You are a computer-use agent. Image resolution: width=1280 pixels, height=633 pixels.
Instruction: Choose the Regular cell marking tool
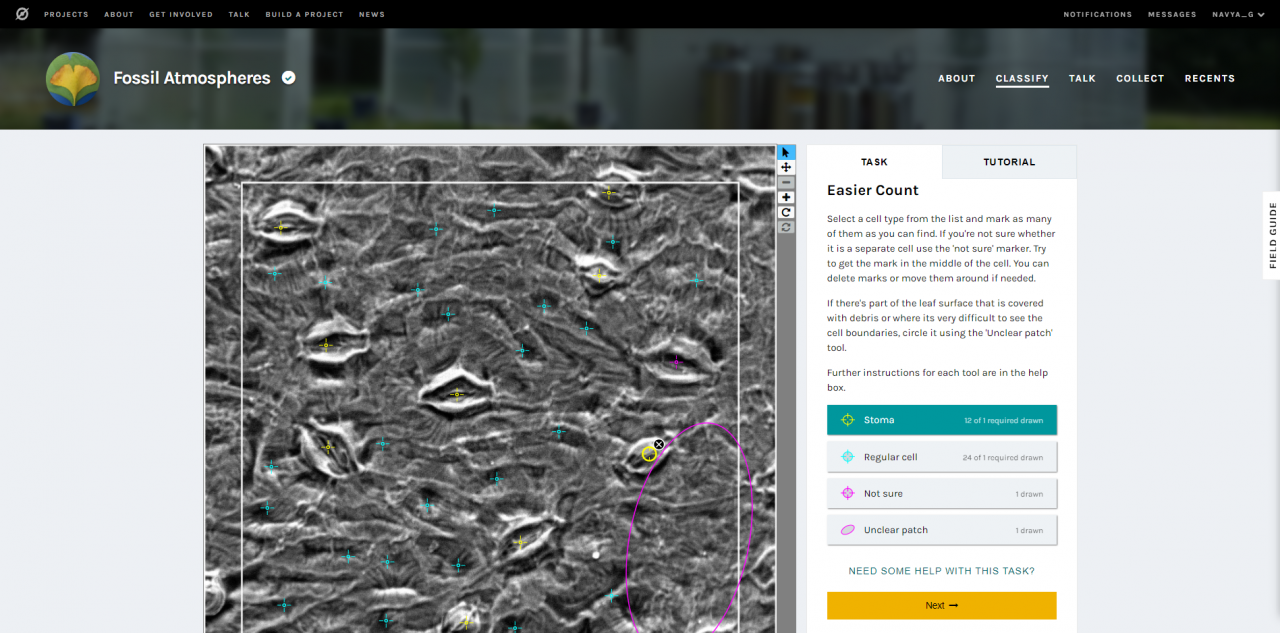(942, 457)
